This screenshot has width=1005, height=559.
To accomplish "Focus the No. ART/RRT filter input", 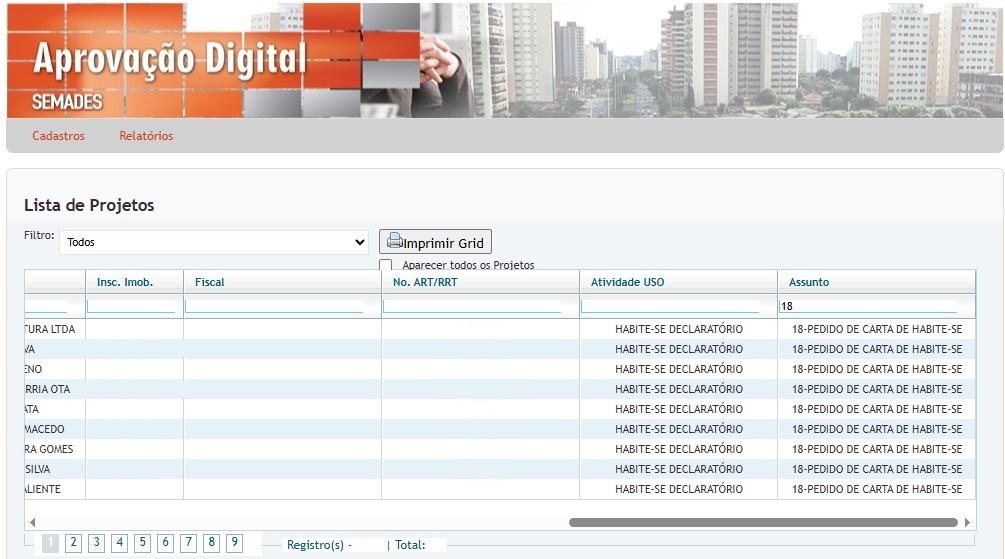I will pos(472,306).
